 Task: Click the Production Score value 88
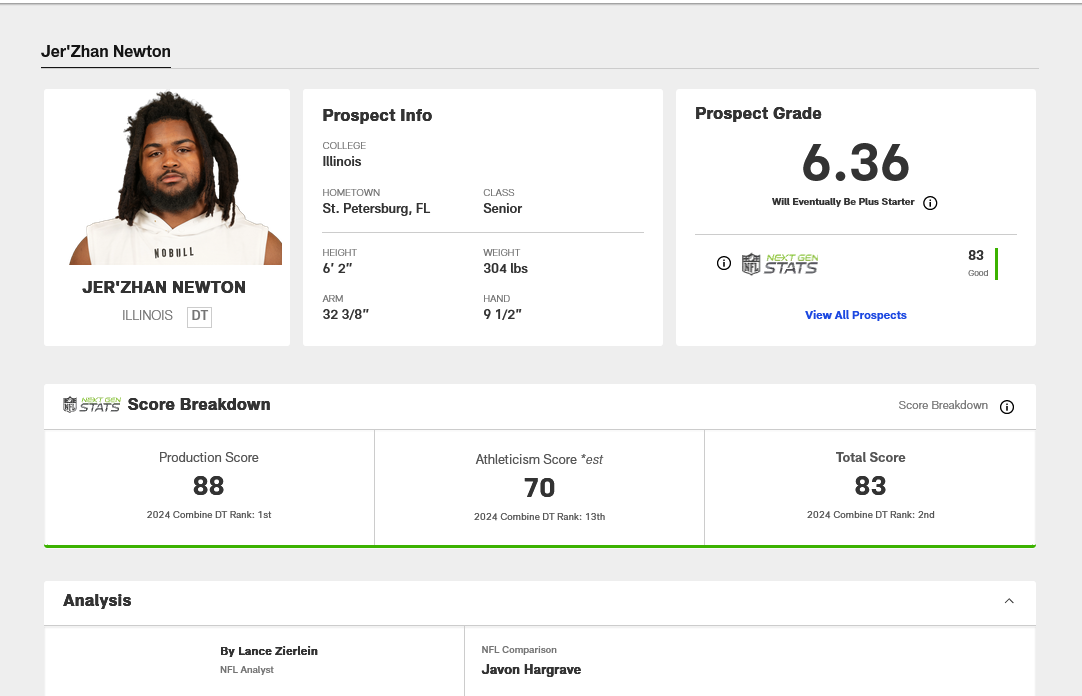tap(208, 486)
